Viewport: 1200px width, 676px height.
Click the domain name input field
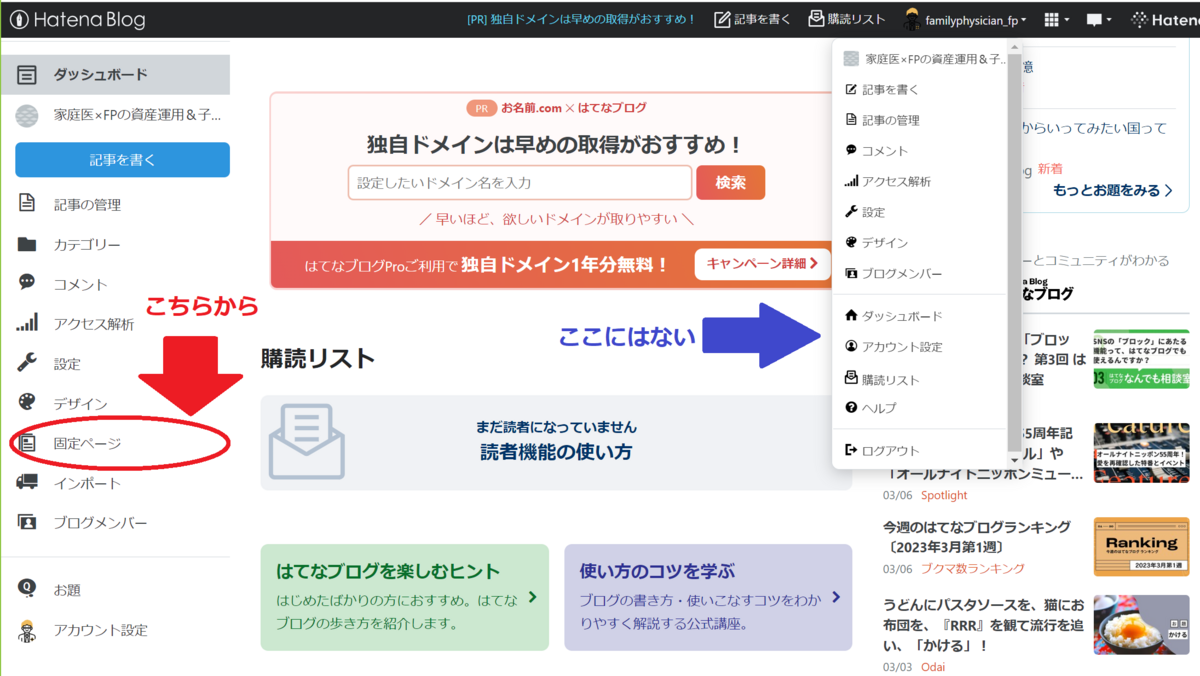(520, 183)
